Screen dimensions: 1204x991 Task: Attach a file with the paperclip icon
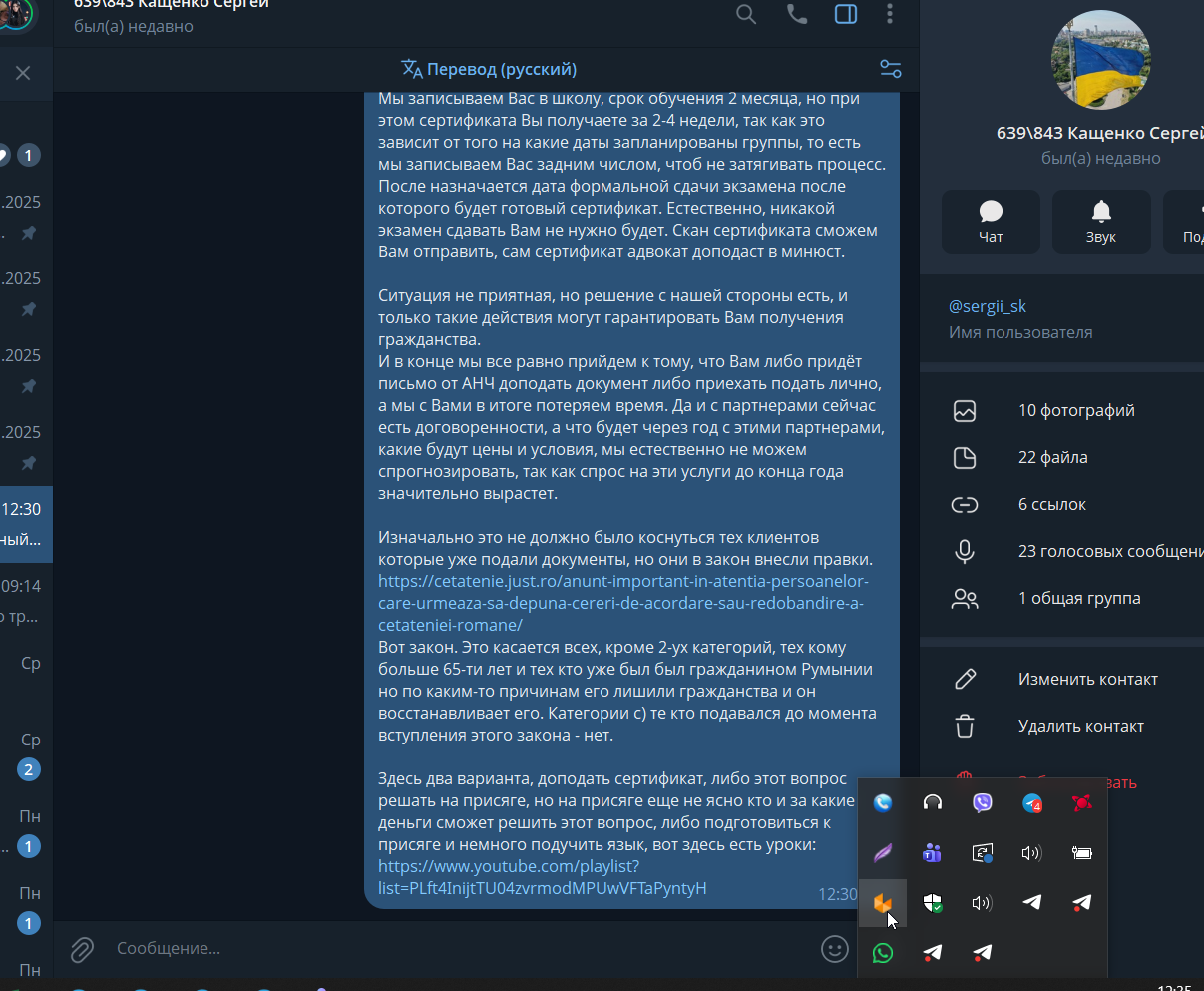click(82, 948)
